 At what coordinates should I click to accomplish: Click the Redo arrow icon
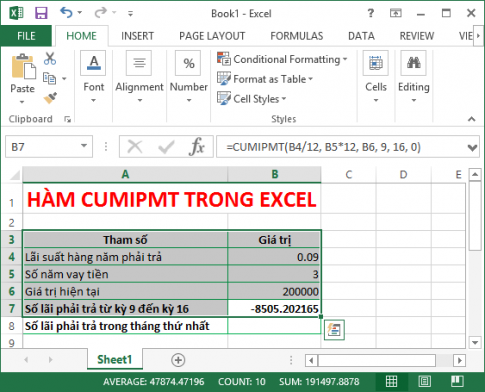(100, 13)
